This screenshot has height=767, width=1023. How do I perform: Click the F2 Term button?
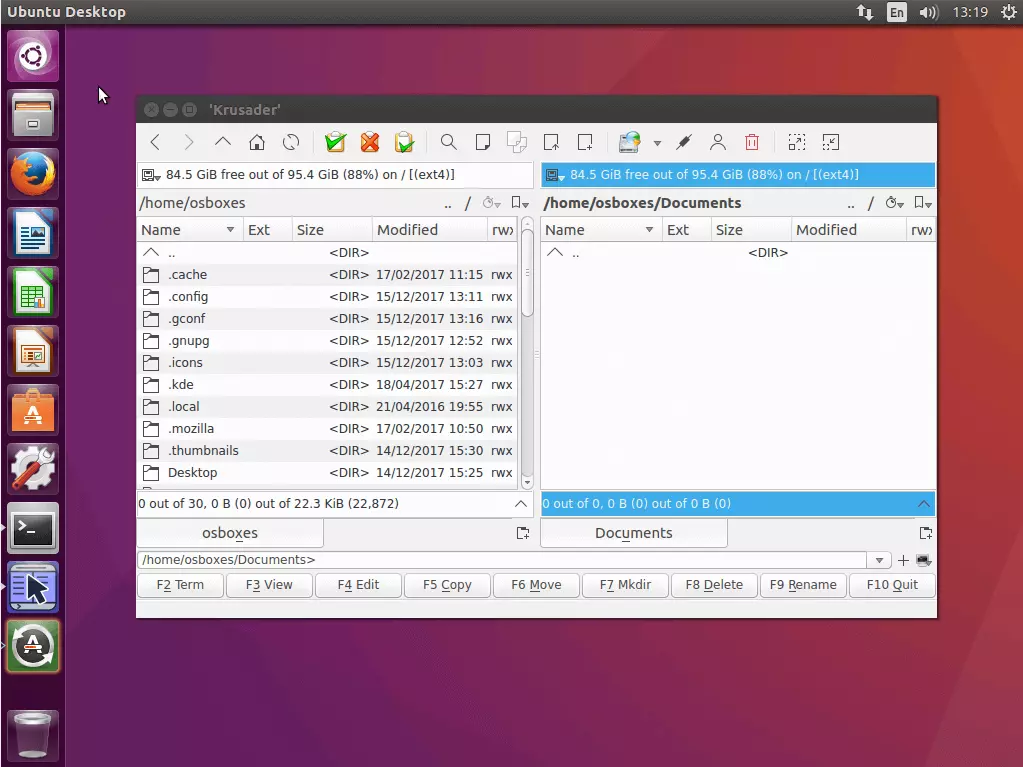click(x=180, y=585)
